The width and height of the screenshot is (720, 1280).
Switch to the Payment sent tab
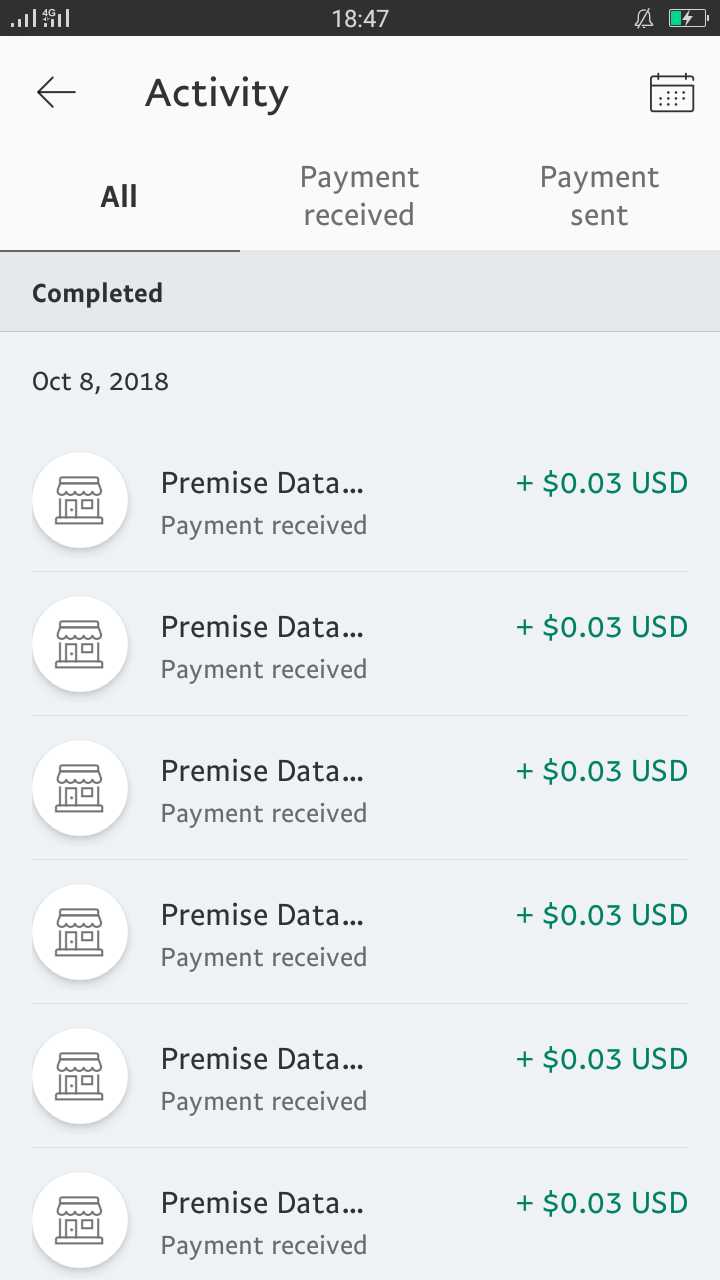(x=599, y=196)
